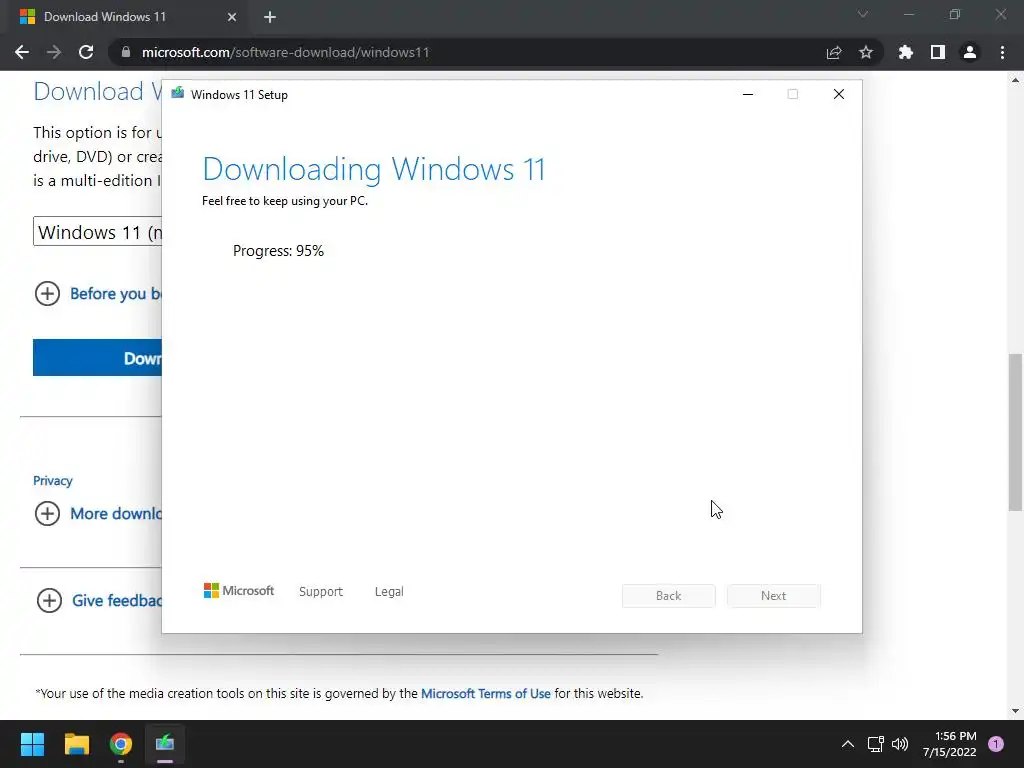Open Chrome three-dot menu

[x=1002, y=52]
